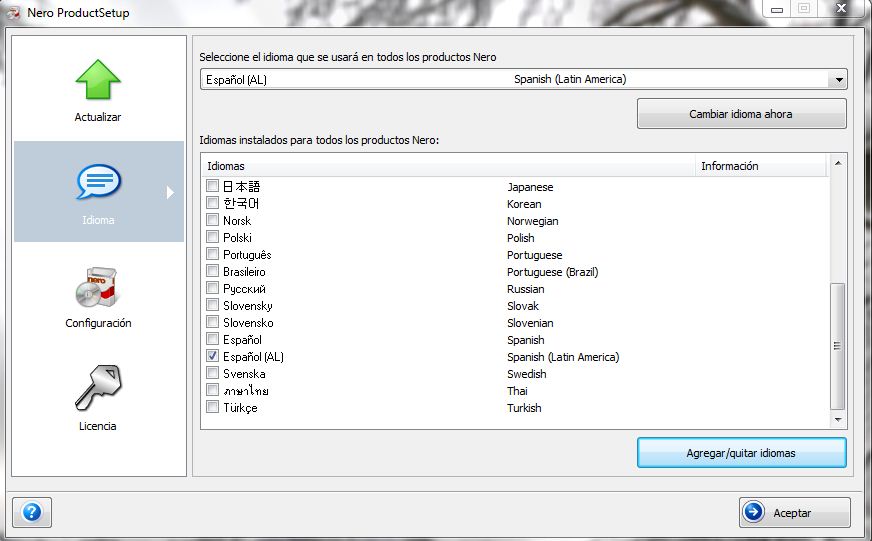
Task: Check the Slovensky checkbox
Action: click(x=212, y=305)
